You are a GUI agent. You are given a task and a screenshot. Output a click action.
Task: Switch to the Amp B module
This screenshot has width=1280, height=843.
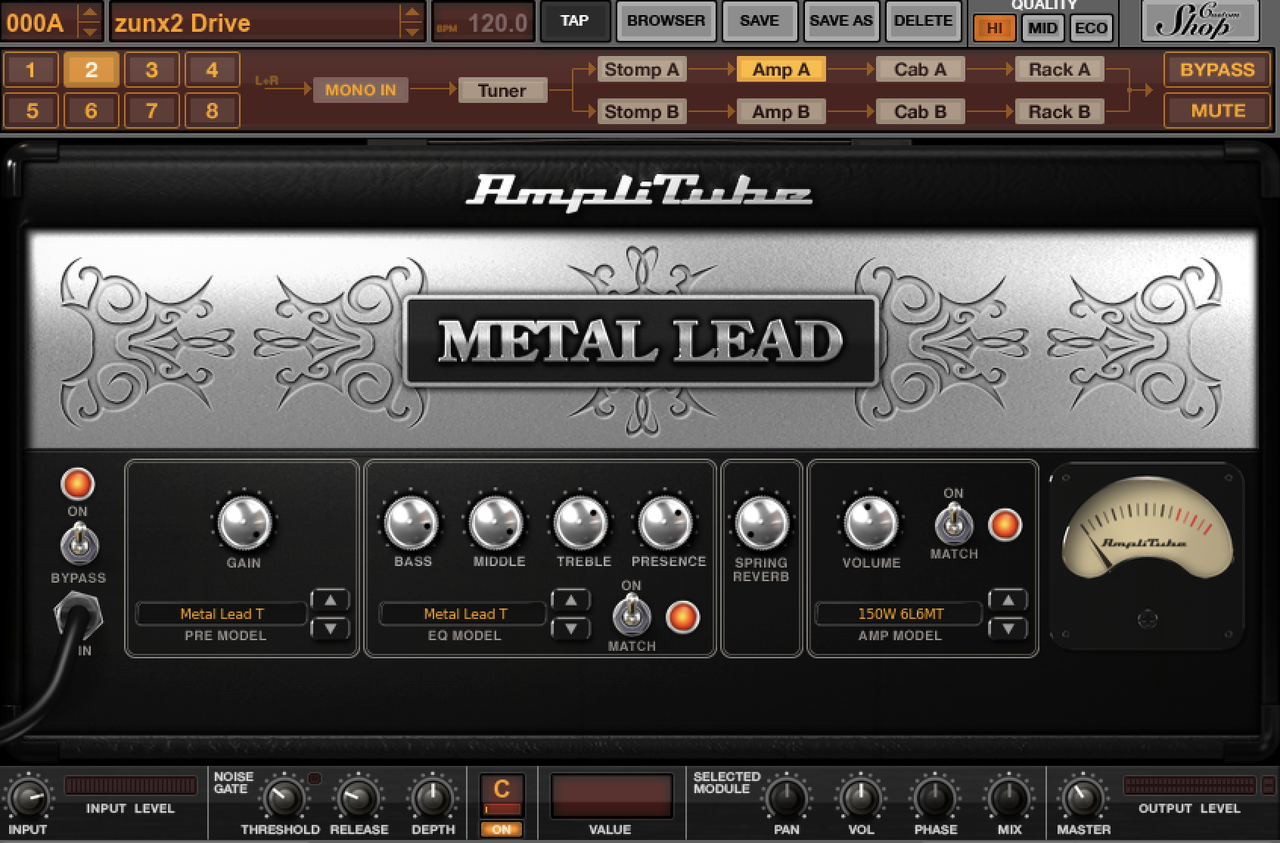[x=781, y=112]
